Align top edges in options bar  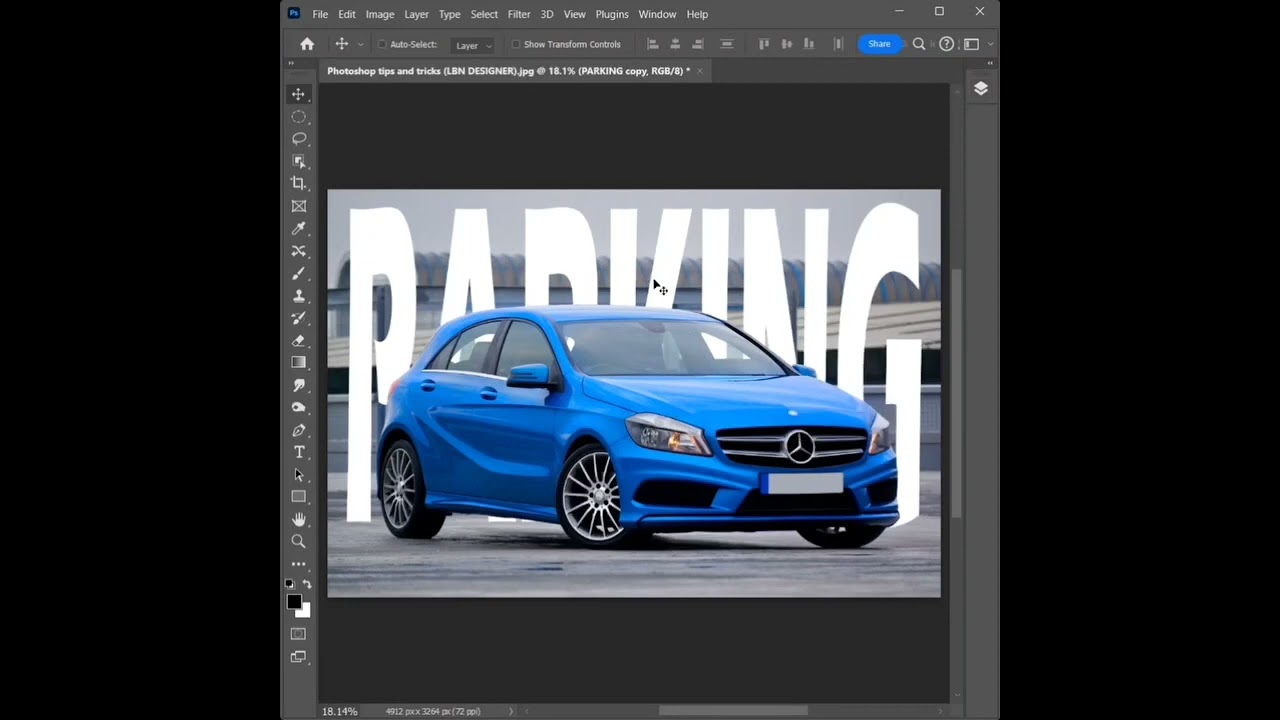coord(764,44)
